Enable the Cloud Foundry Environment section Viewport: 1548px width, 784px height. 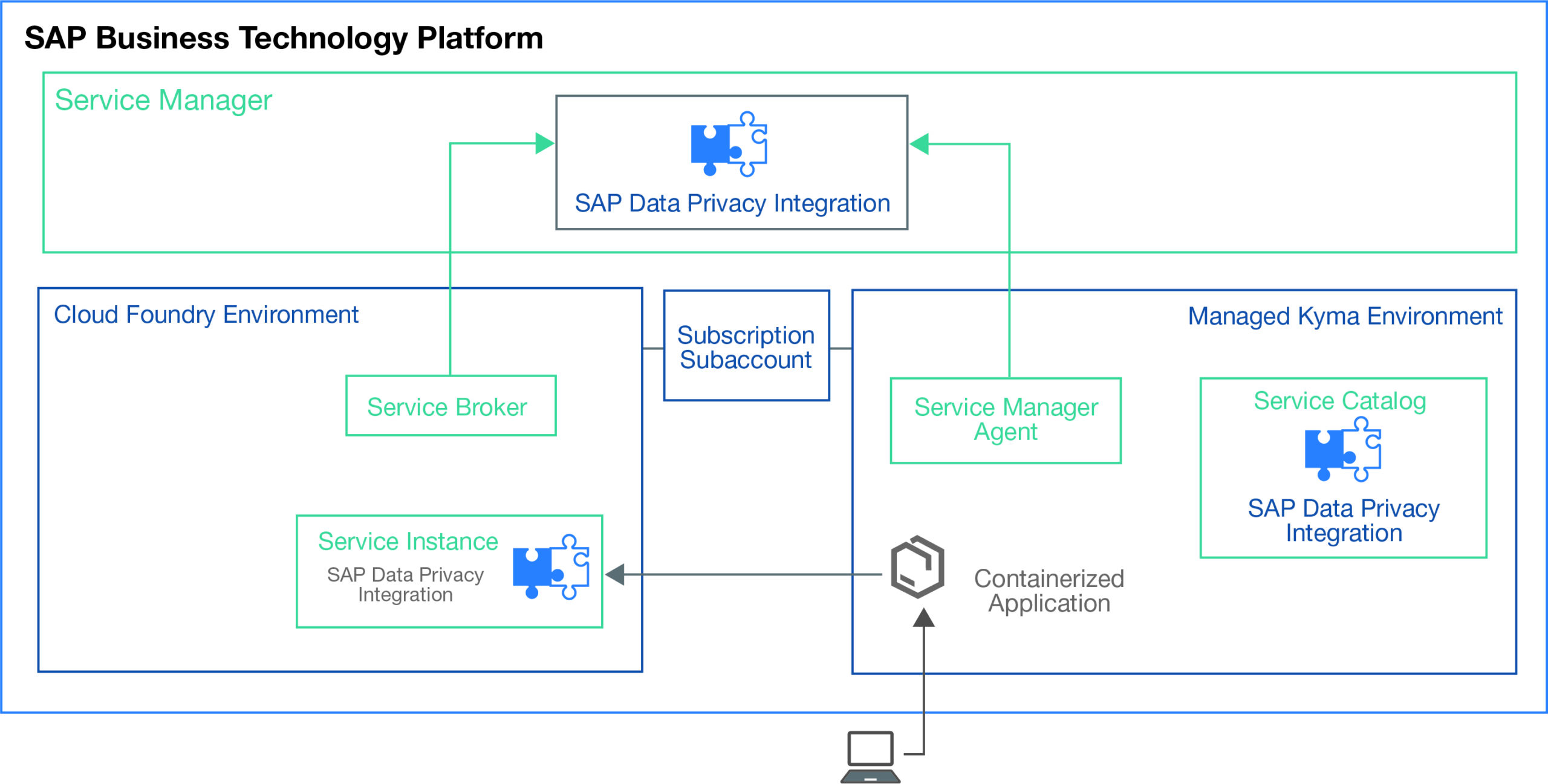pos(207,315)
